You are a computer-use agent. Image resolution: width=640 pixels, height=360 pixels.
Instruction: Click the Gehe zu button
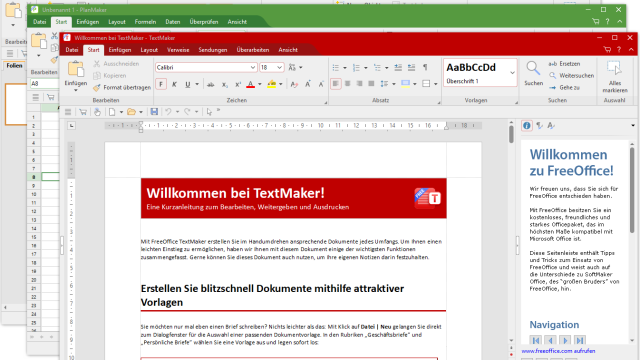[564, 87]
